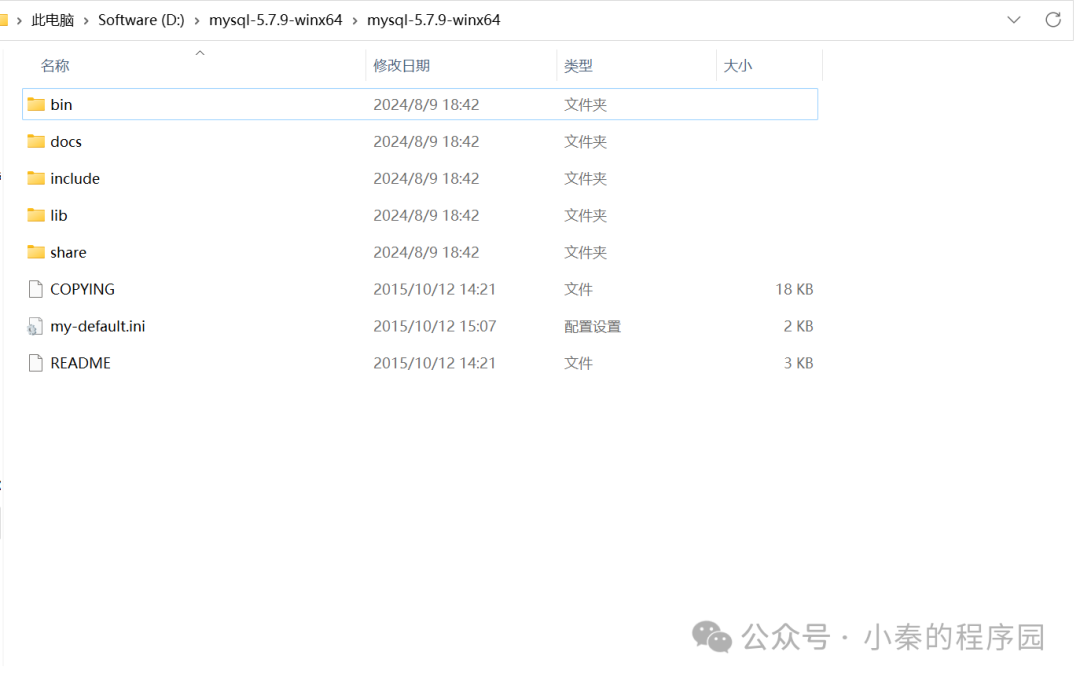Click the modified date of the share folder

[426, 252]
